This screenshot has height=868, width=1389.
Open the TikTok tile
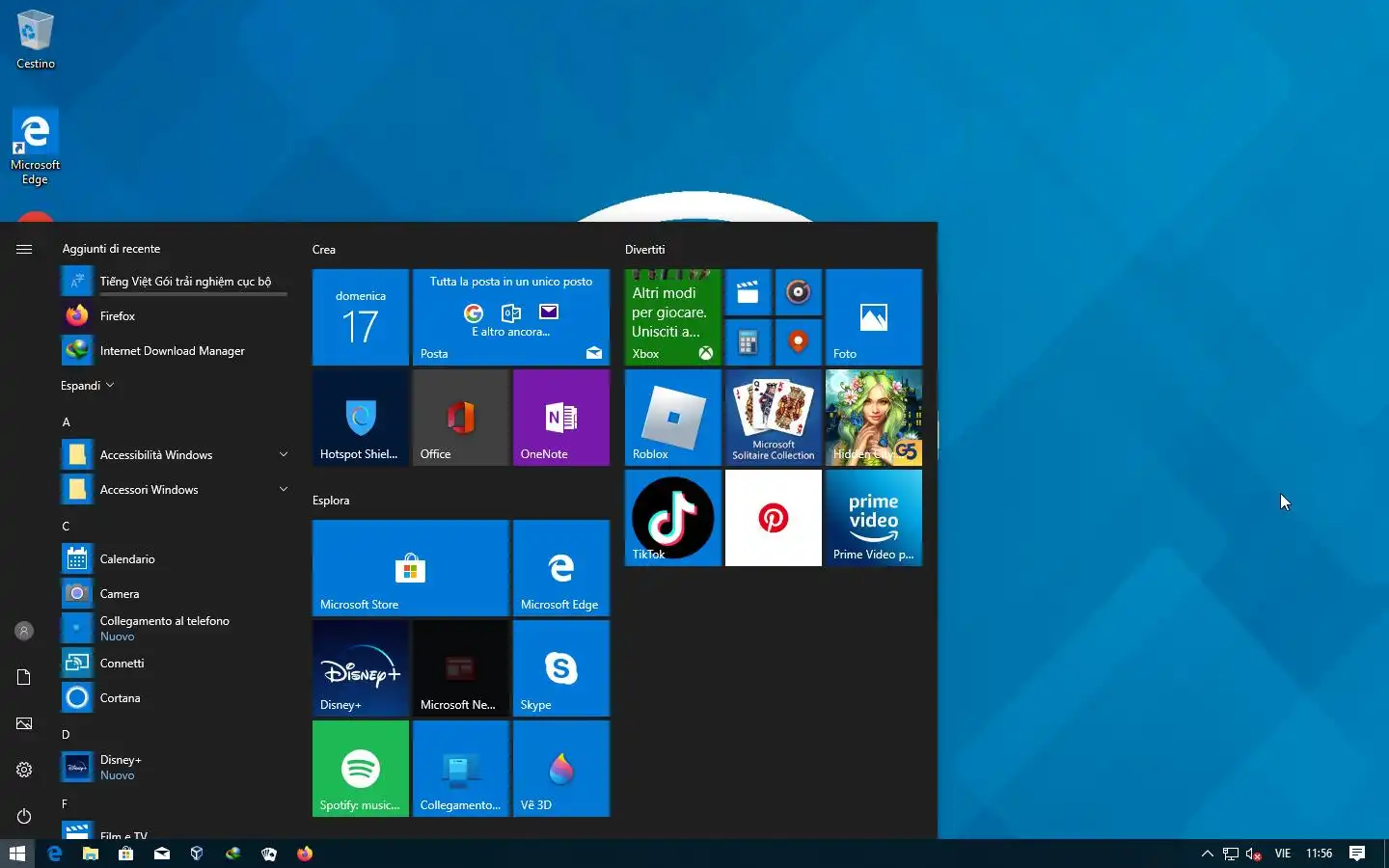(673, 518)
